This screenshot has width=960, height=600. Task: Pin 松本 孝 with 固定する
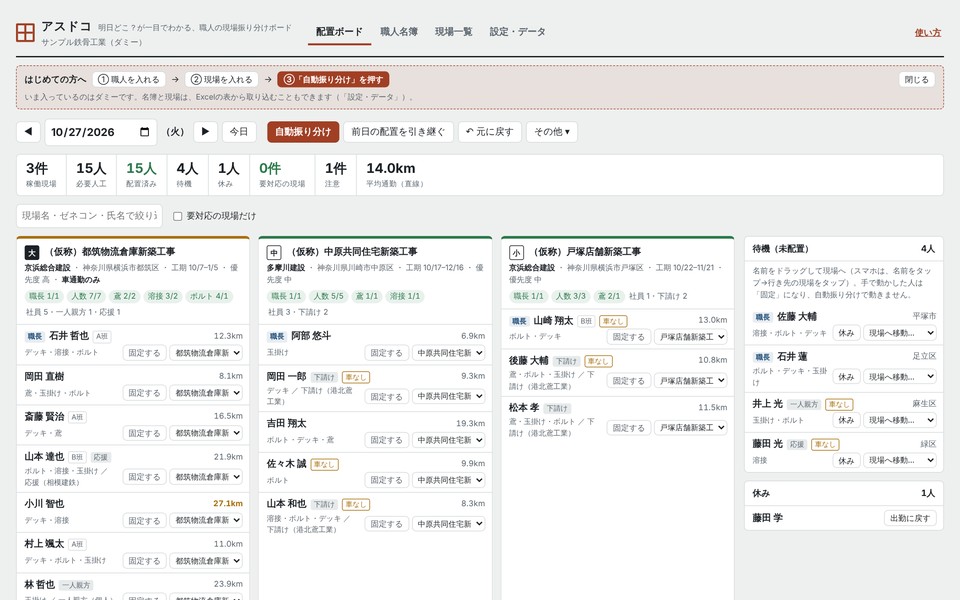click(629, 427)
